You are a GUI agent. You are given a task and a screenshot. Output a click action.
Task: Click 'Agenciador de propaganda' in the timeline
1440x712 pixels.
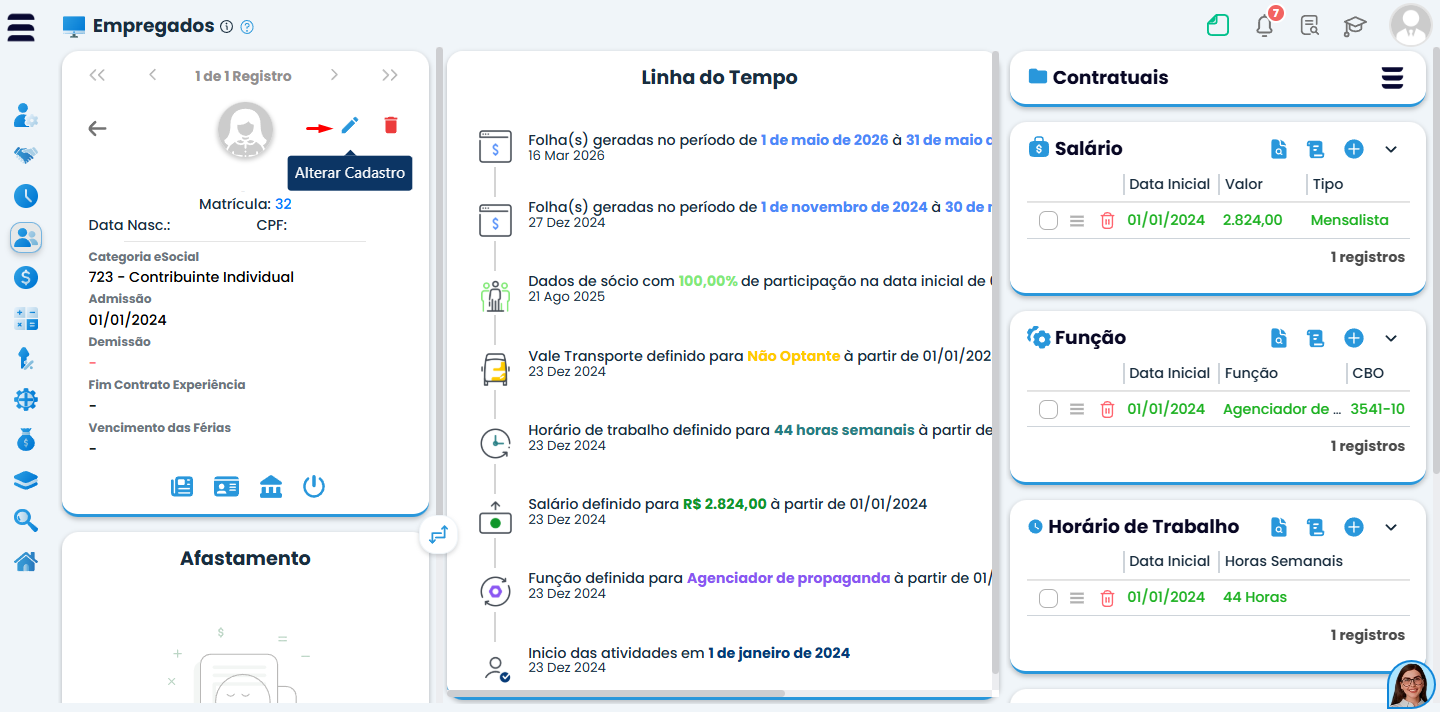point(788,578)
